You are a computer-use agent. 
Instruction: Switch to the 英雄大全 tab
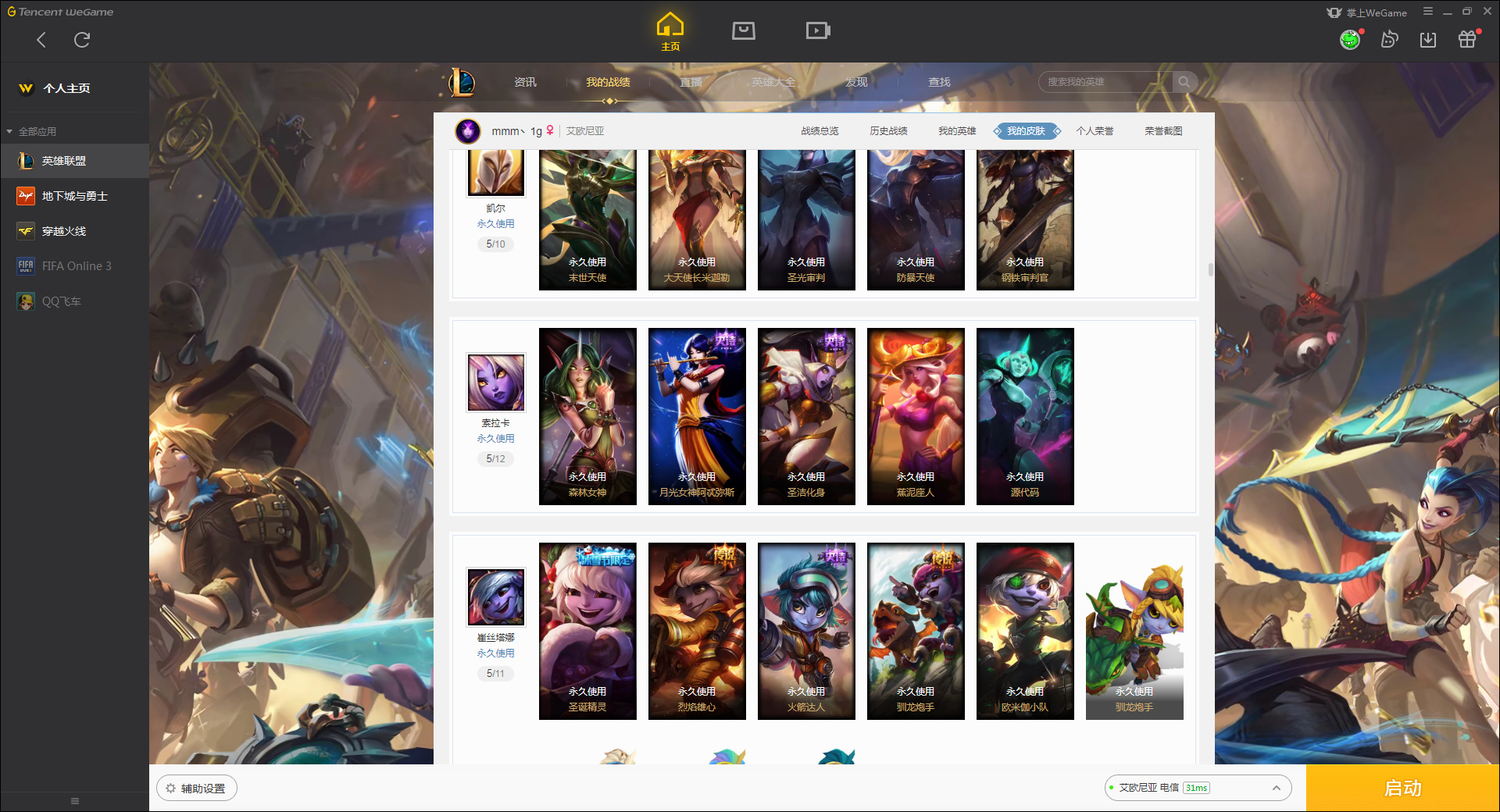click(x=773, y=82)
